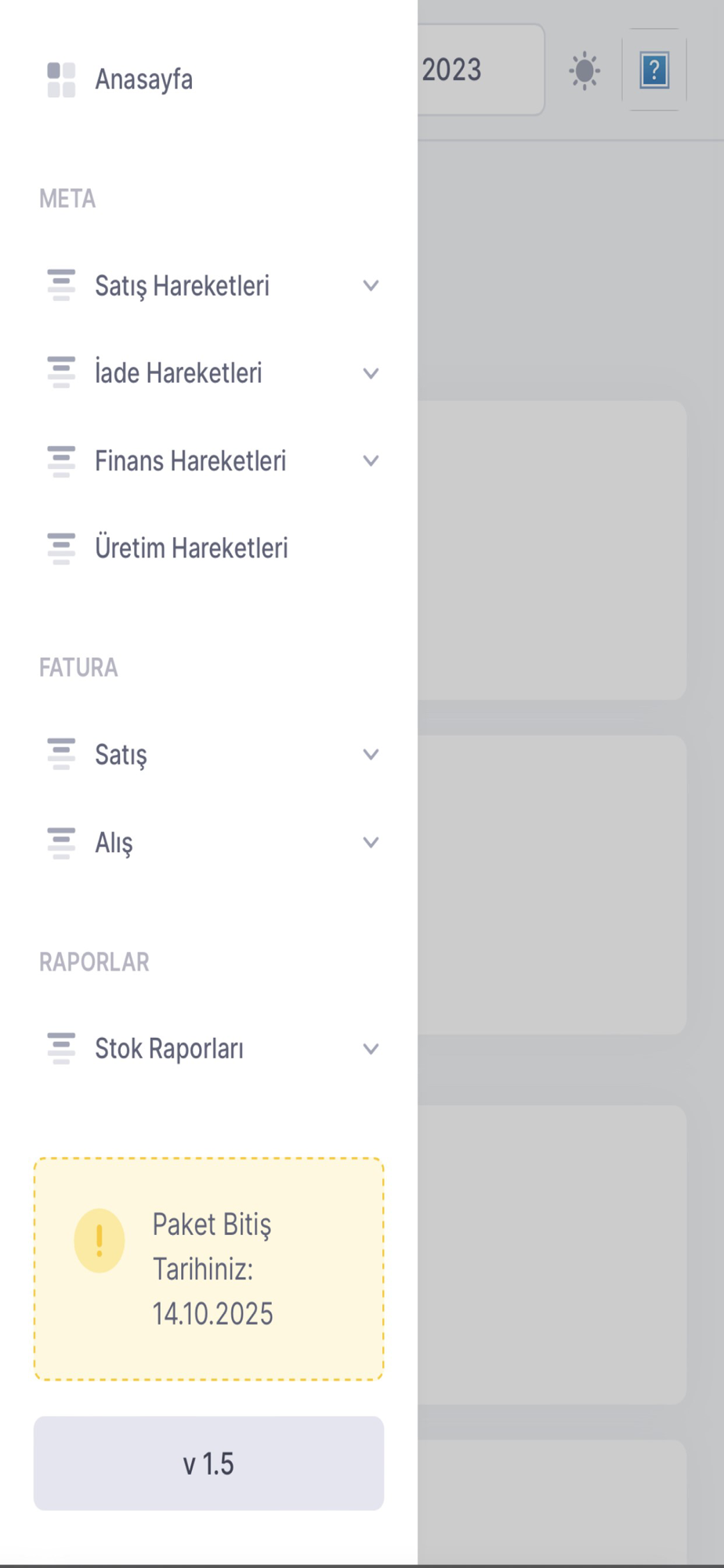Click the v 1.5 version button
The image size is (724, 1568).
click(x=208, y=1463)
